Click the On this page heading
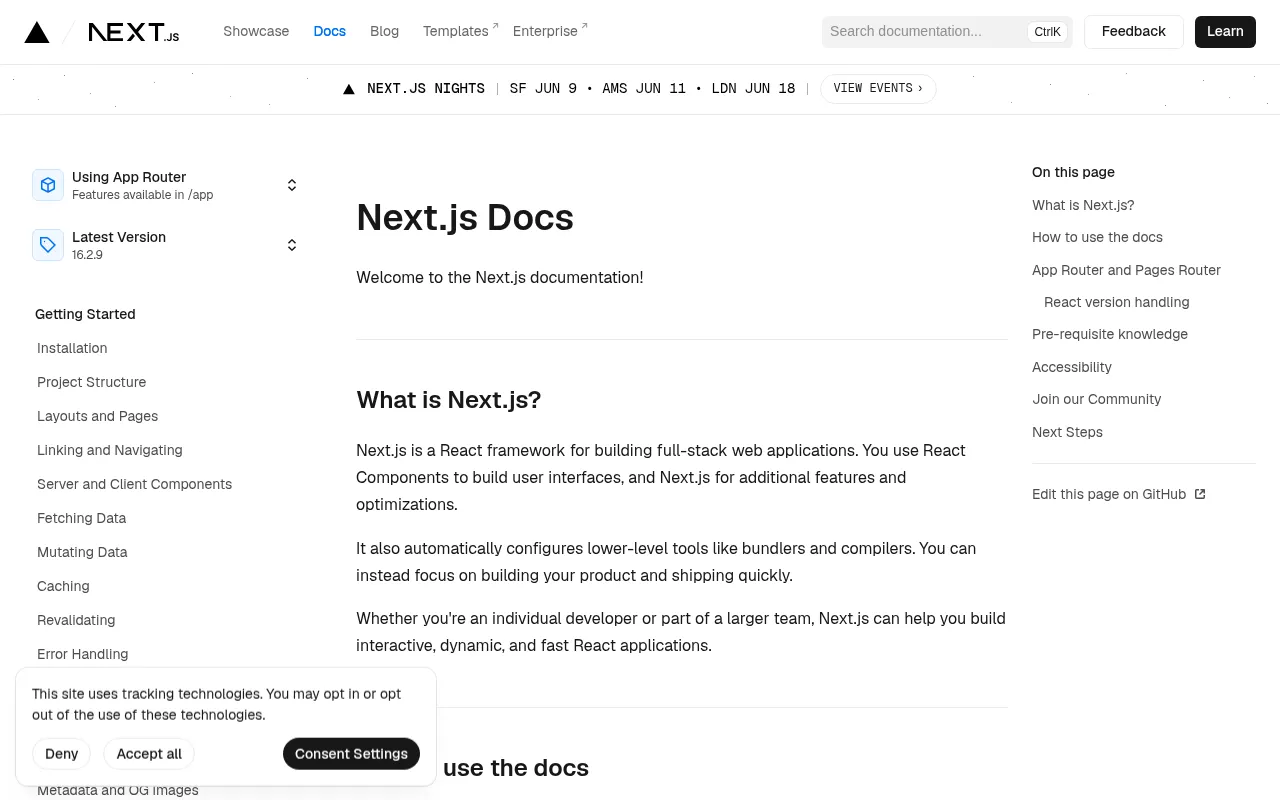The image size is (1280, 800). (x=1073, y=172)
